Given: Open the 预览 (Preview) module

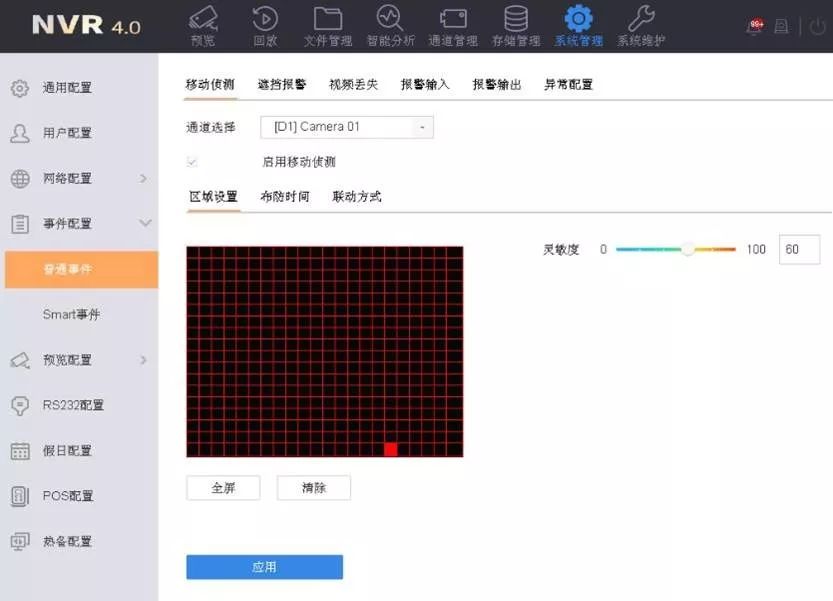Looking at the screenshot, I should [203, 25].
